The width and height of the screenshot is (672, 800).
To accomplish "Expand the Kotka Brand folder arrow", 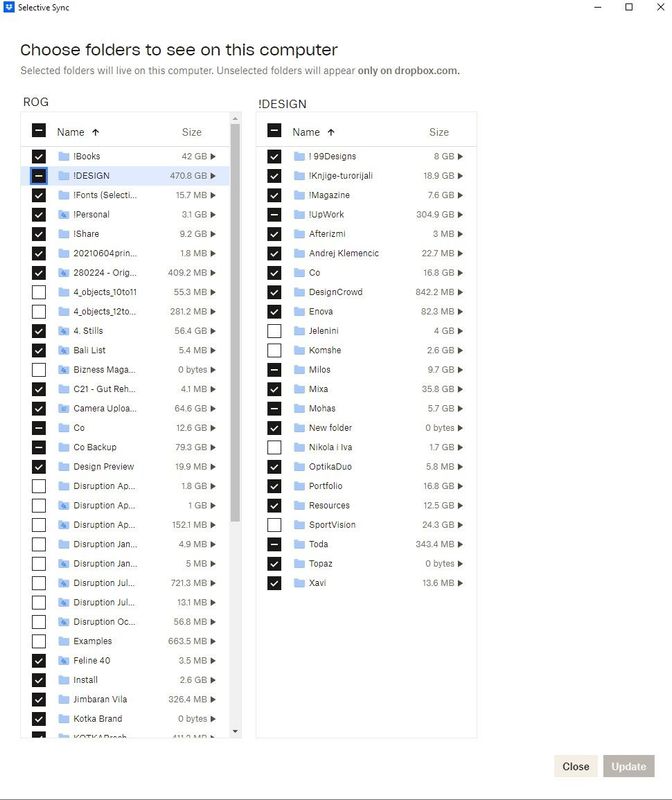I will [213, 718].
